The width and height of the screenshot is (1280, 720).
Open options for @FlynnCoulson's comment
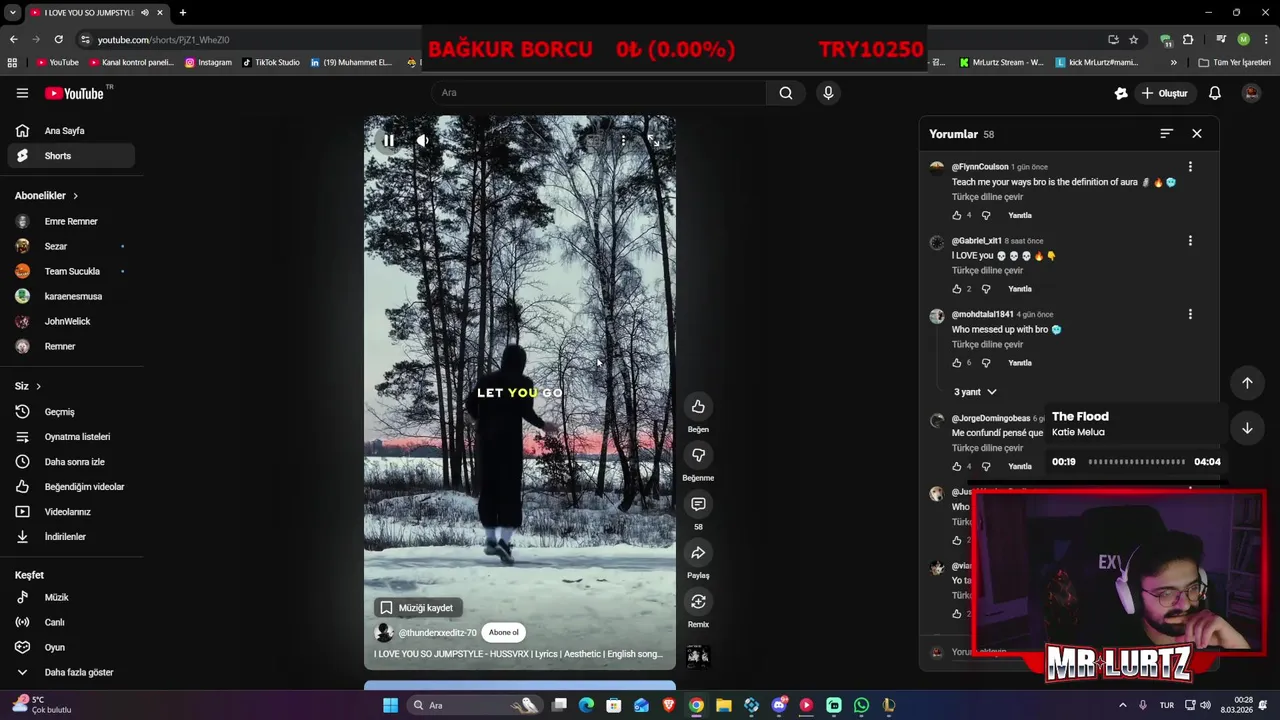coord(1190,167)
